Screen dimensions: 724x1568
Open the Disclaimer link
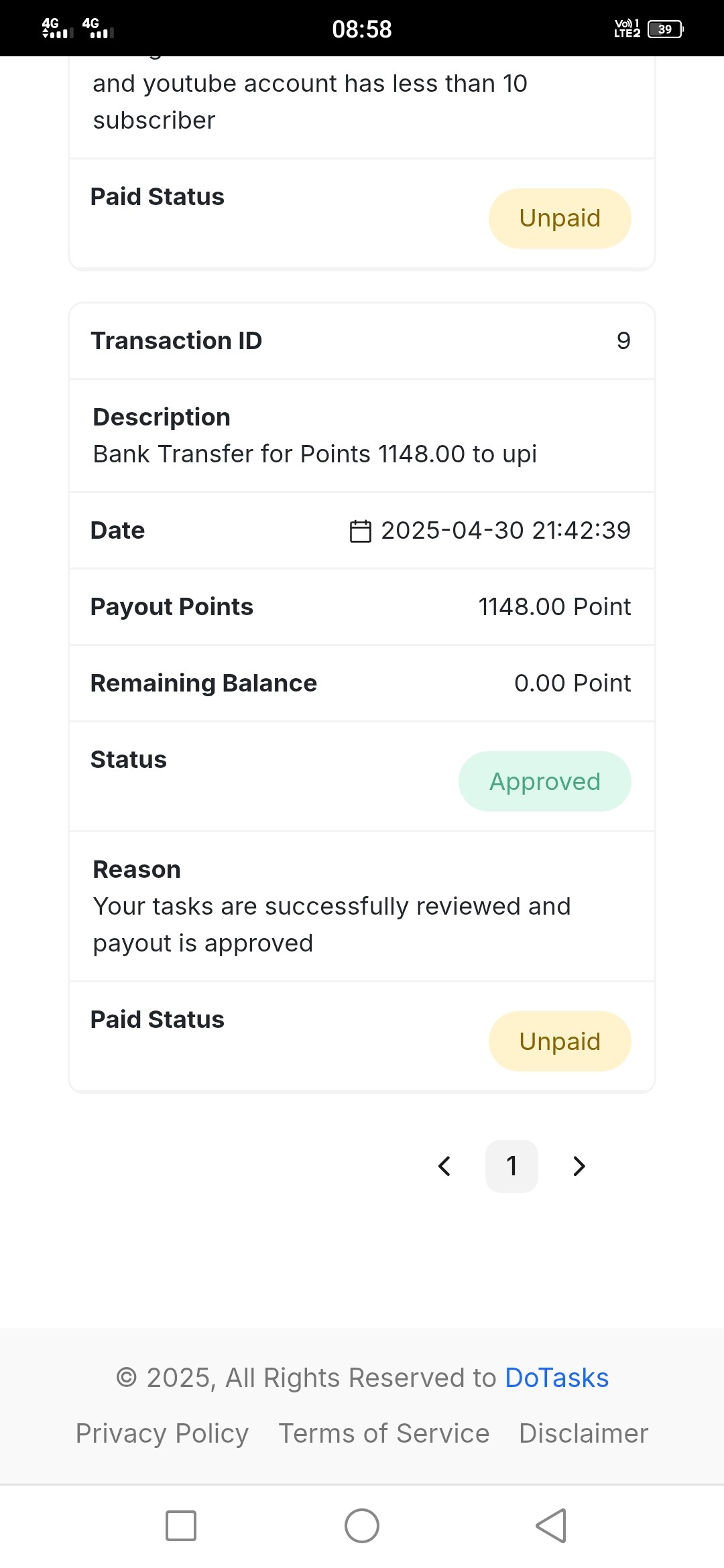[583, 1433]
